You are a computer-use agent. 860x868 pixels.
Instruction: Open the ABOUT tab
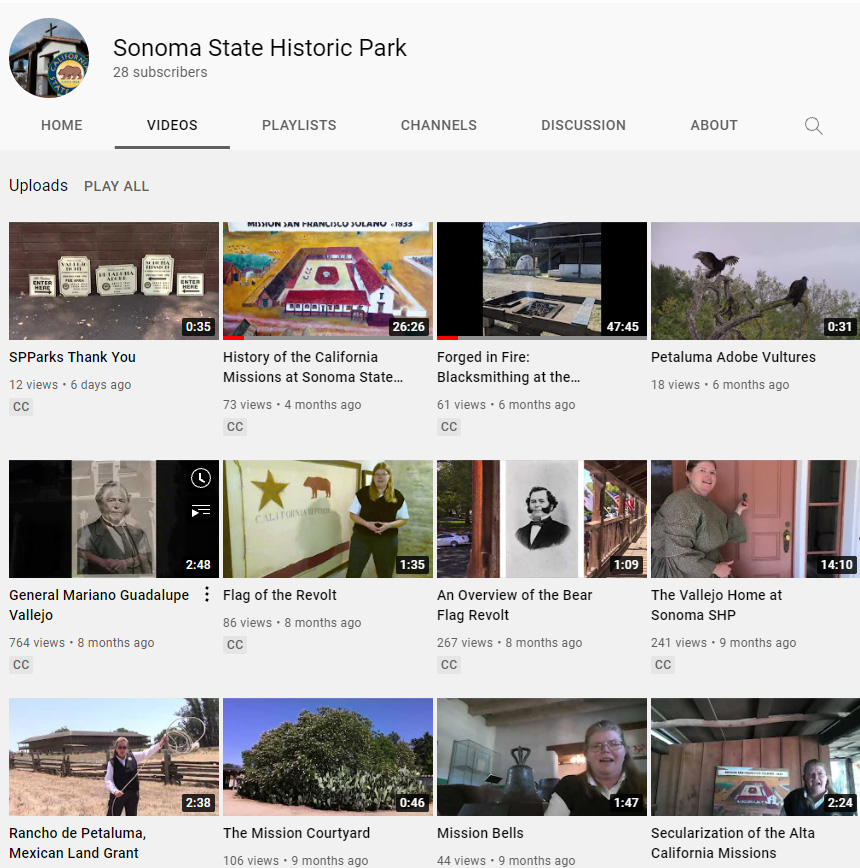(714, 125)
